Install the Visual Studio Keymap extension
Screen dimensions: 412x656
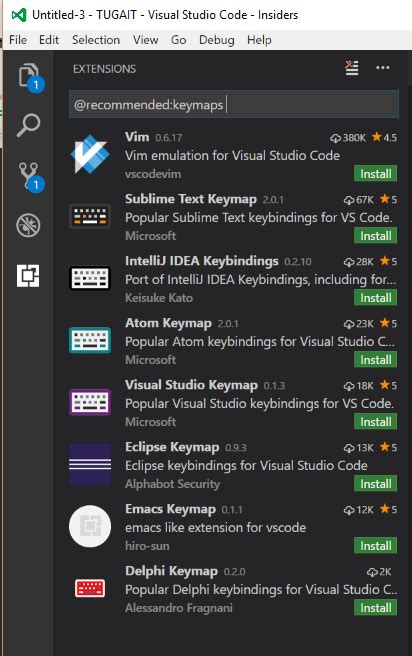tap(376, 421)
